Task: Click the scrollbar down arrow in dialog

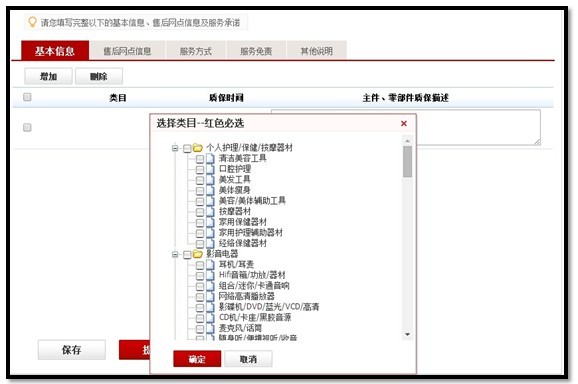Action: (407, 334)
